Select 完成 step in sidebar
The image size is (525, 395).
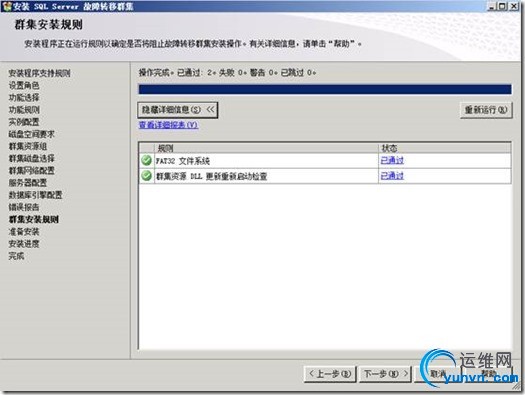pyautogui.click(x=16, y=256)
